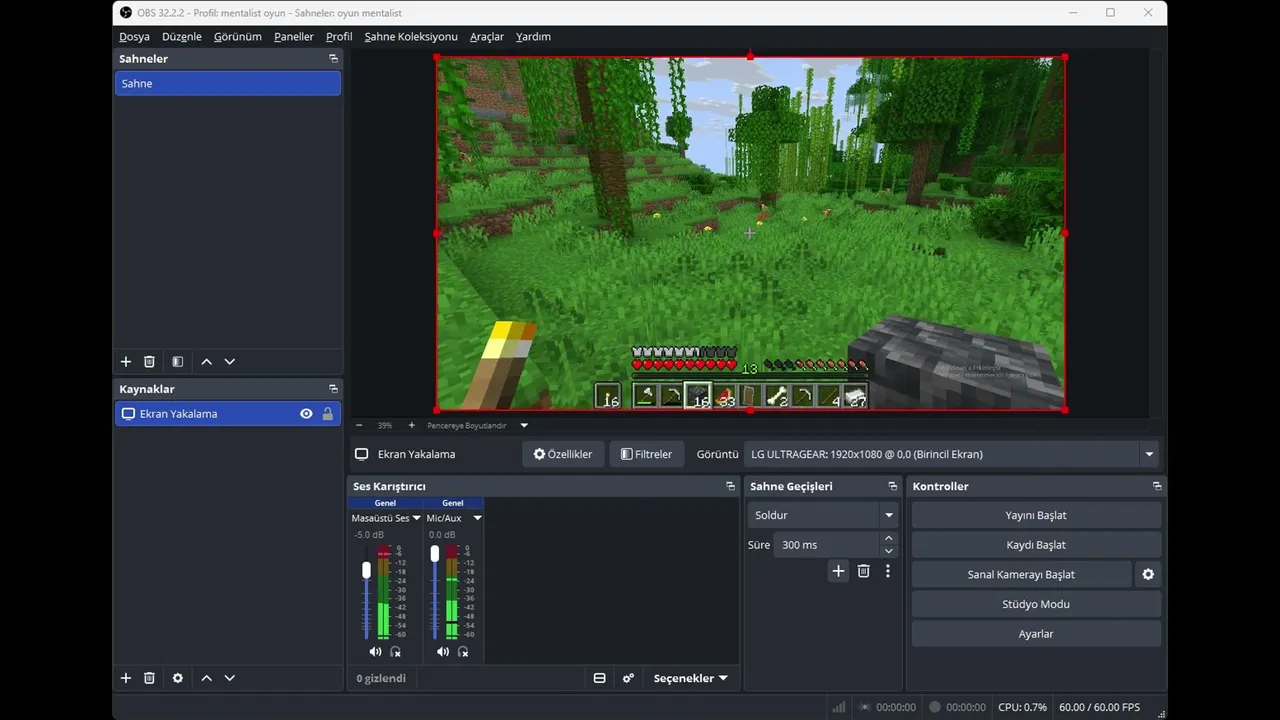The height and width of the screenshot is (720, 1280).
Task: Move scene down in Sahneler list
Action: [230, 362]
